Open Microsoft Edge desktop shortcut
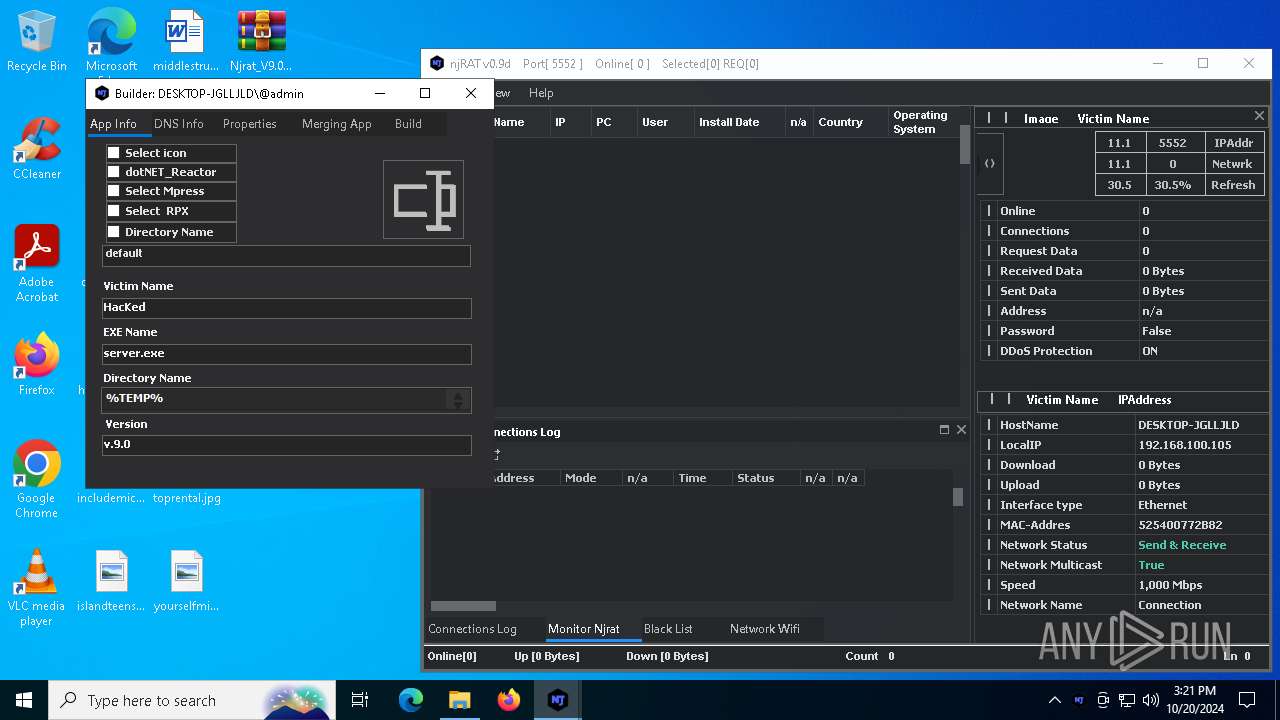The width and height of the screenshot is (1280, 720). (x=111, y=42)
